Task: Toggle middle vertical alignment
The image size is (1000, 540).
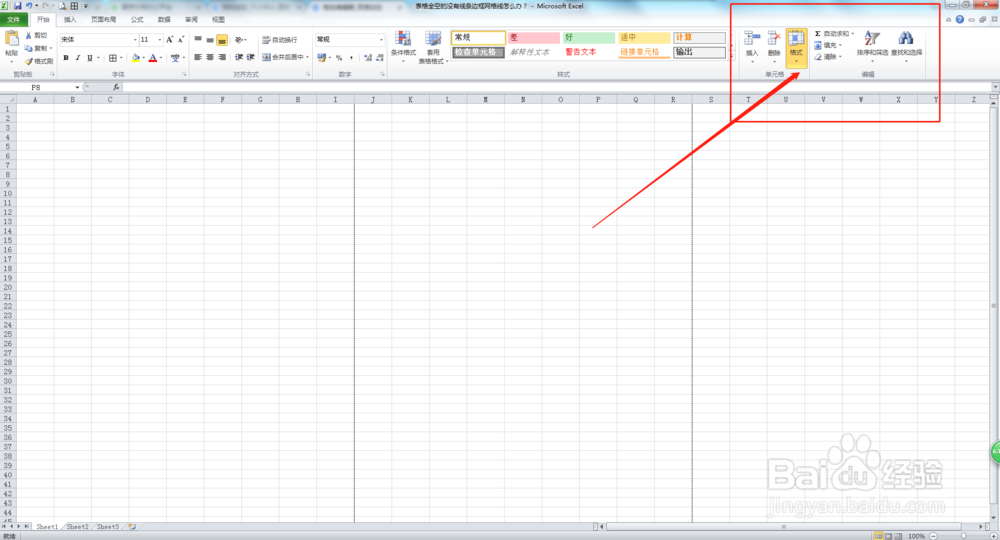Action: (x=210, y=40)
